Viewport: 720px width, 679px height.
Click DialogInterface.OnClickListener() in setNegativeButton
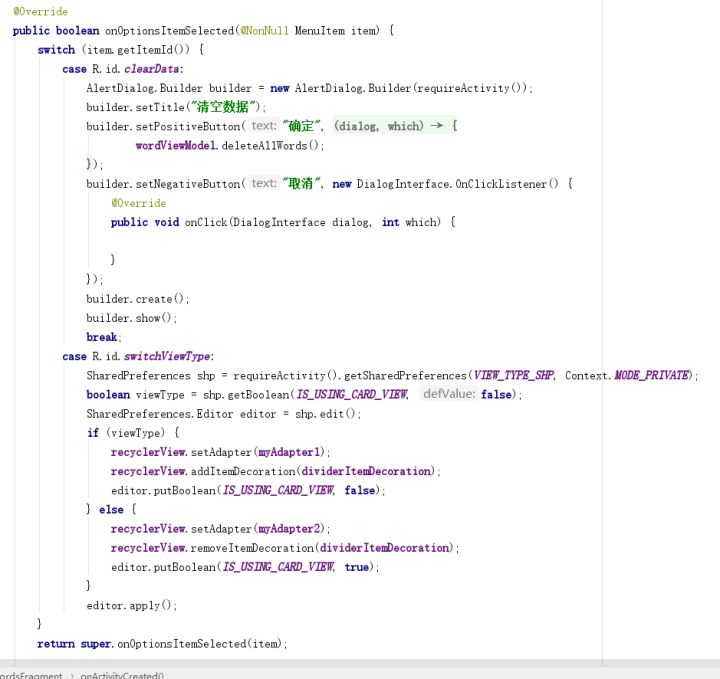click(457, 184)
